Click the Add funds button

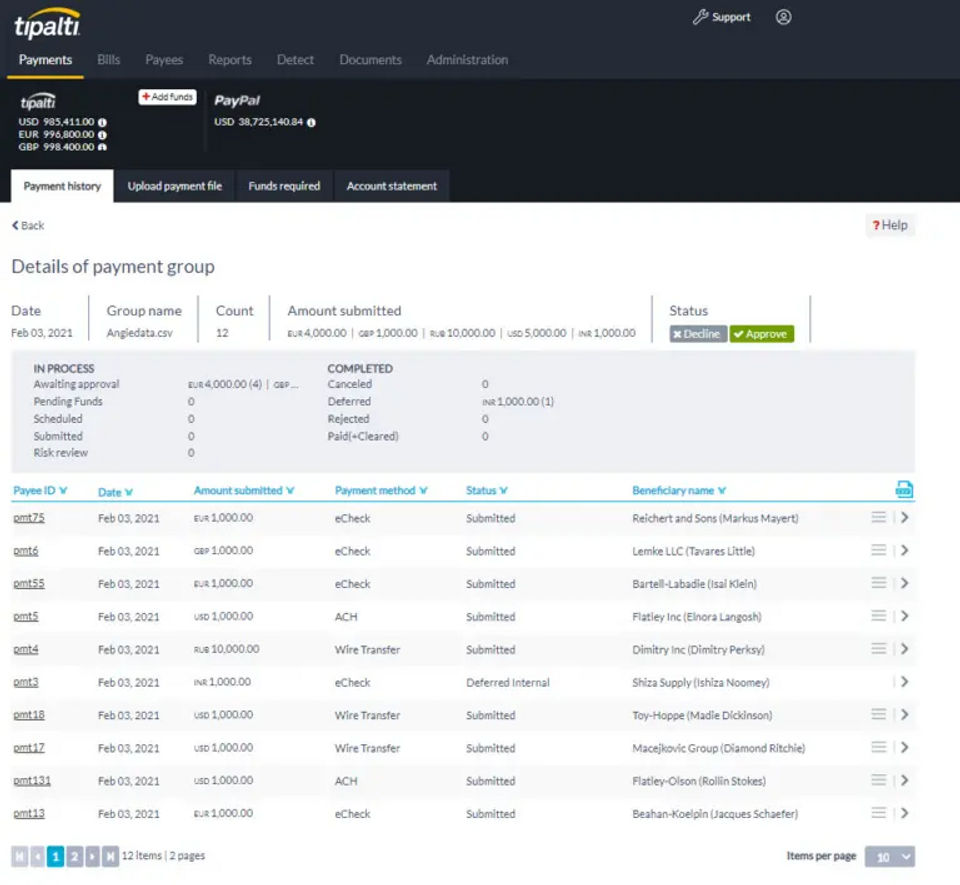167,97
